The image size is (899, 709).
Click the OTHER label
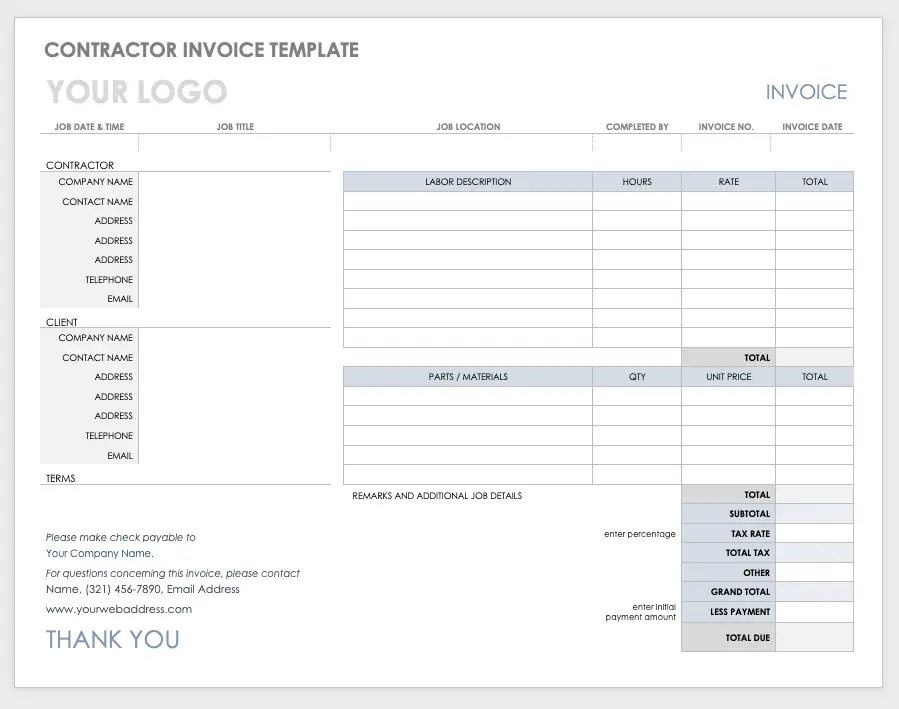click(756, 573)
